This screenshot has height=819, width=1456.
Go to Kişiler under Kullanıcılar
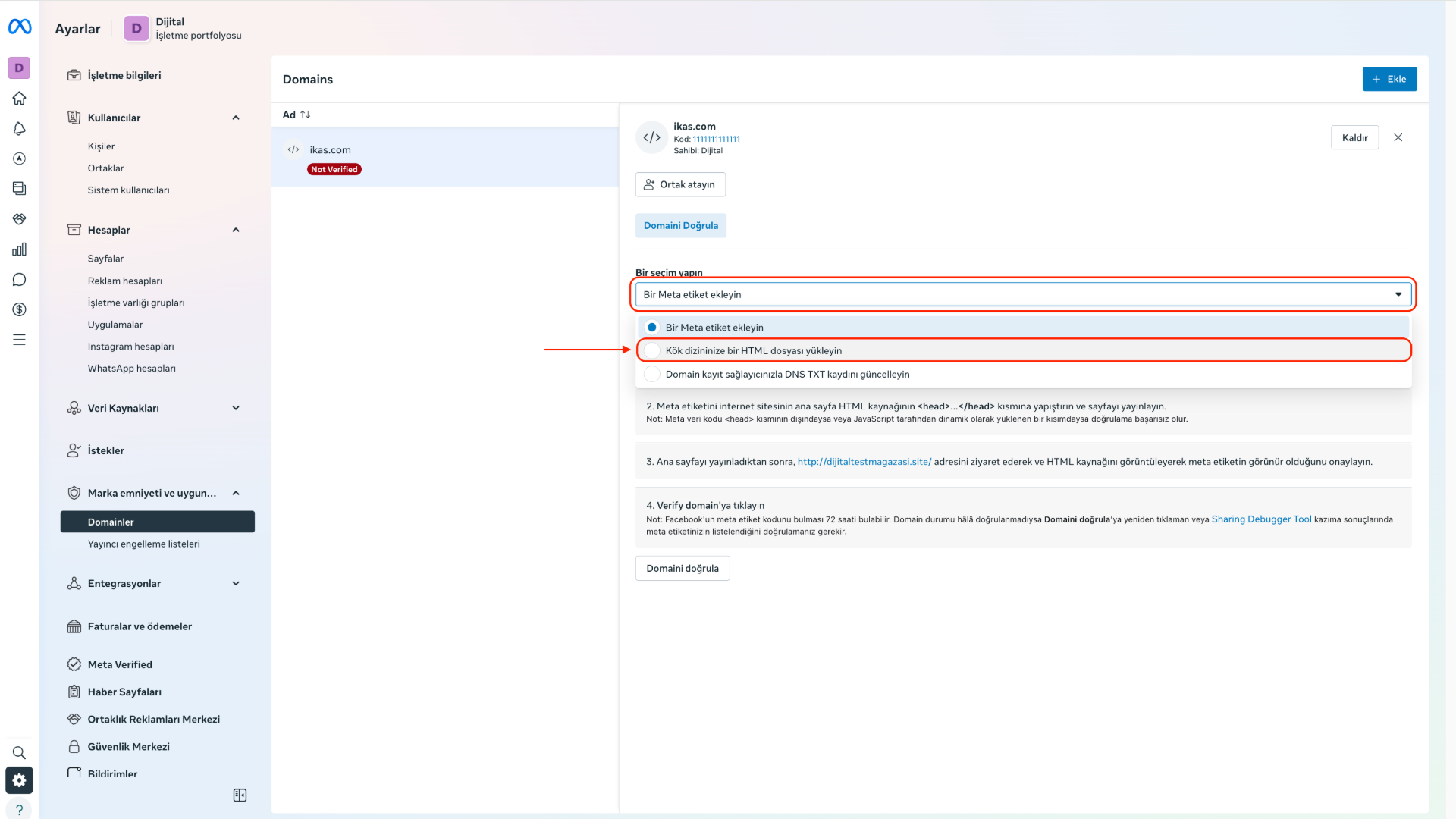tap(101, 146)
